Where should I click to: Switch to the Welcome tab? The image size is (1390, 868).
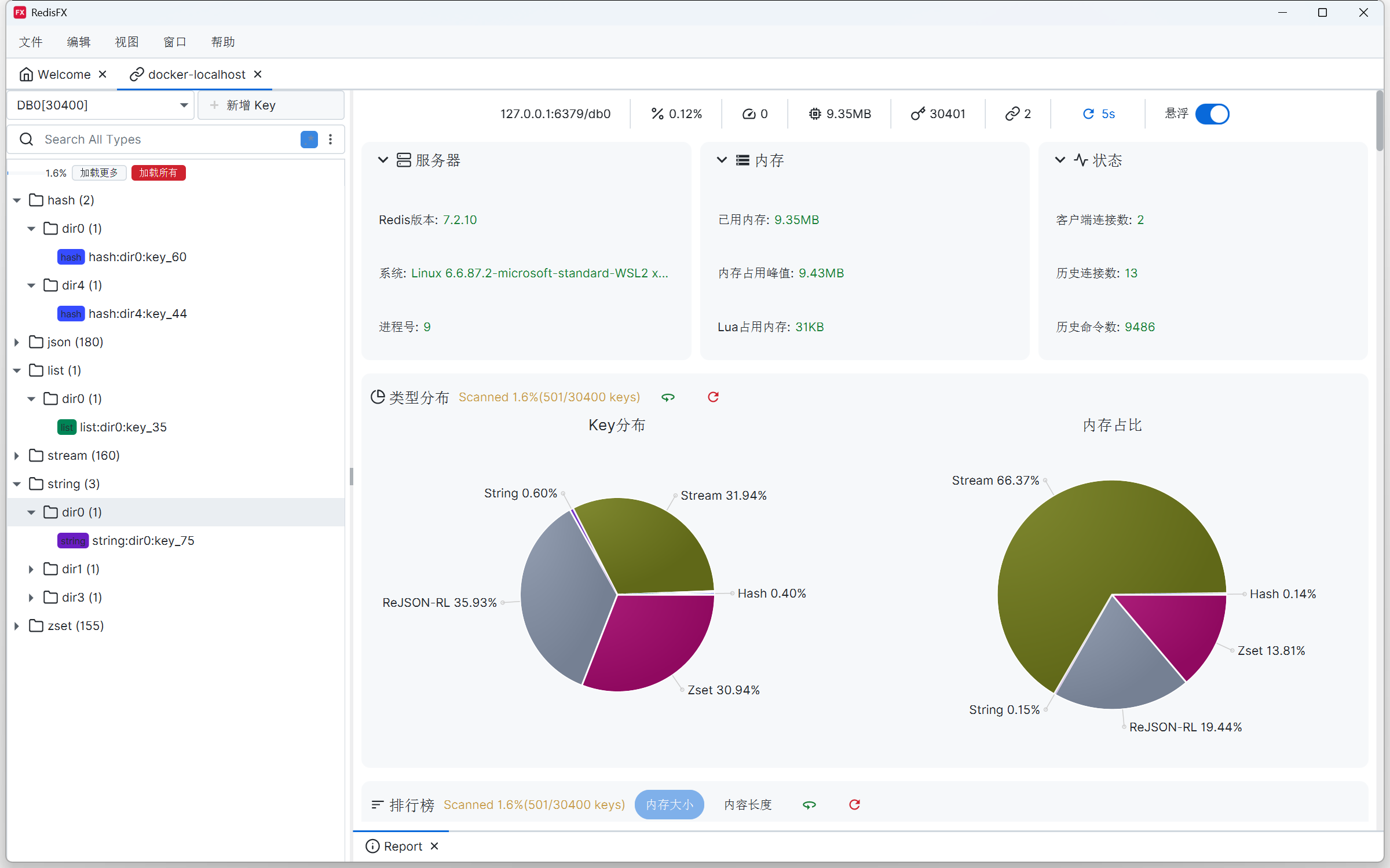64,74
